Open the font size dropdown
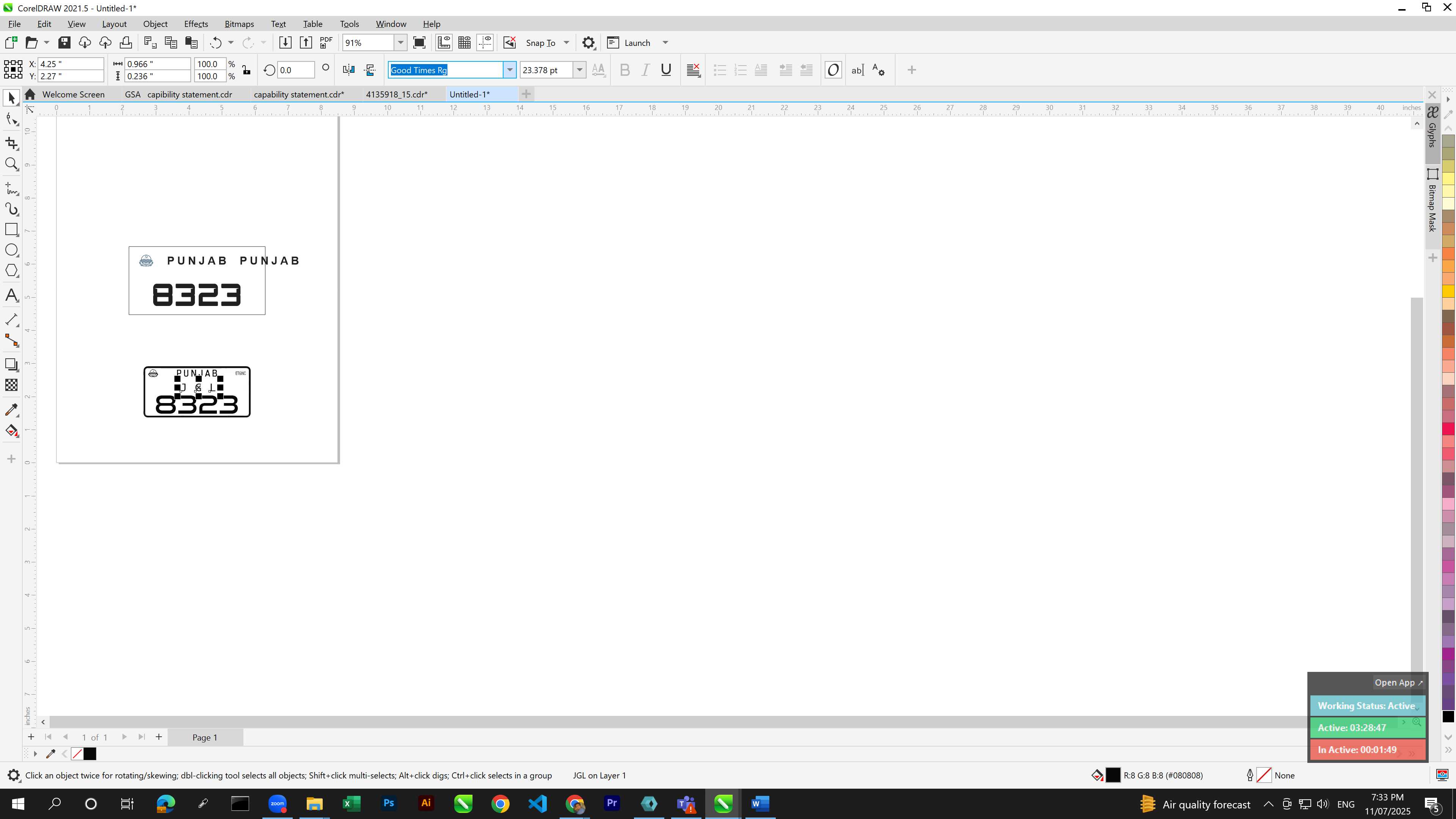The image size is (1456, 819). point(579,70)
